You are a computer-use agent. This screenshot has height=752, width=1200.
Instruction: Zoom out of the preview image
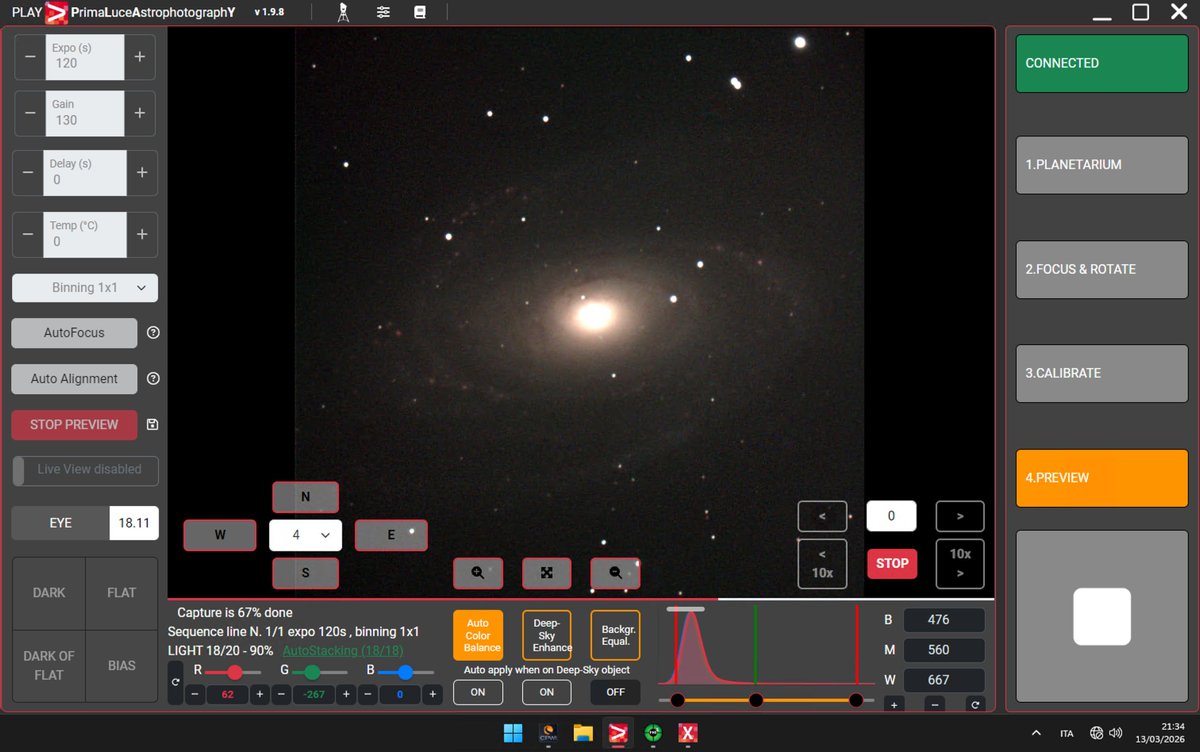click(x=615, y=573)
